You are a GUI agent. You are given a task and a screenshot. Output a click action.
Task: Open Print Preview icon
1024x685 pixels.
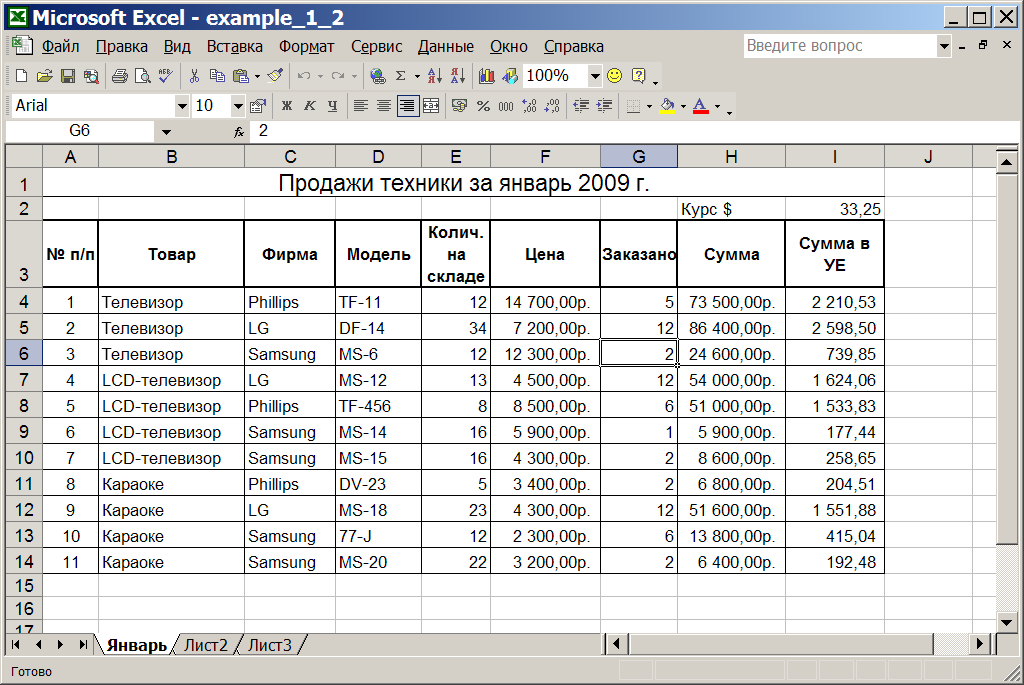coord(142,76)
